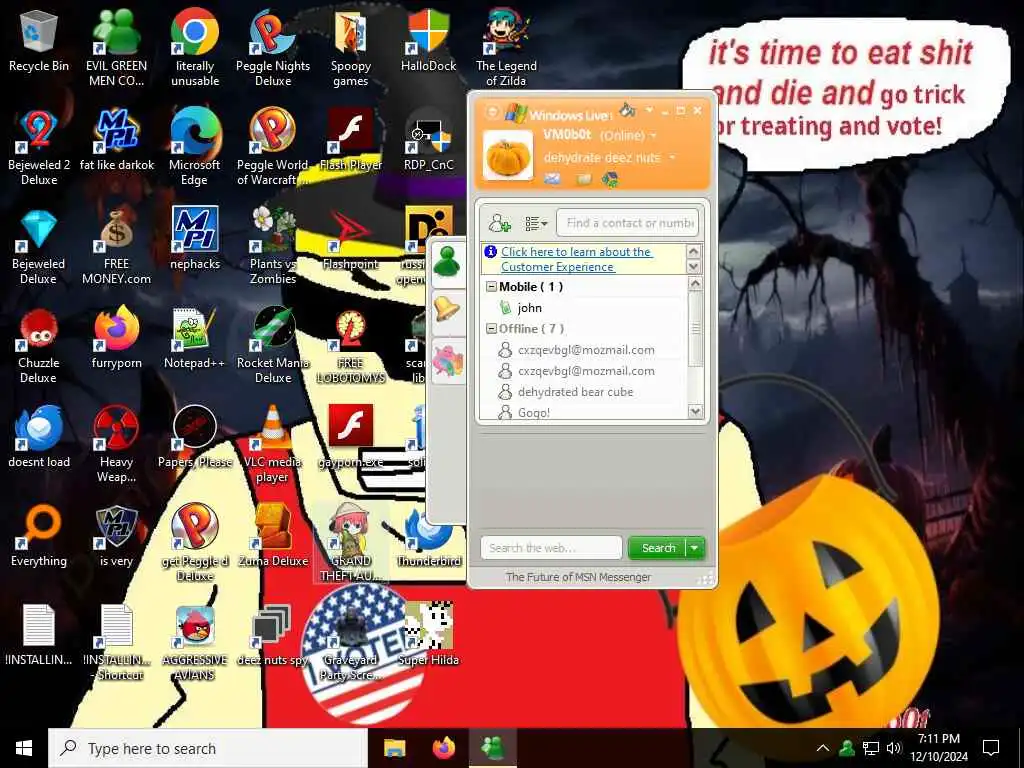Collapse the Offline contact group

coord(491,328)
